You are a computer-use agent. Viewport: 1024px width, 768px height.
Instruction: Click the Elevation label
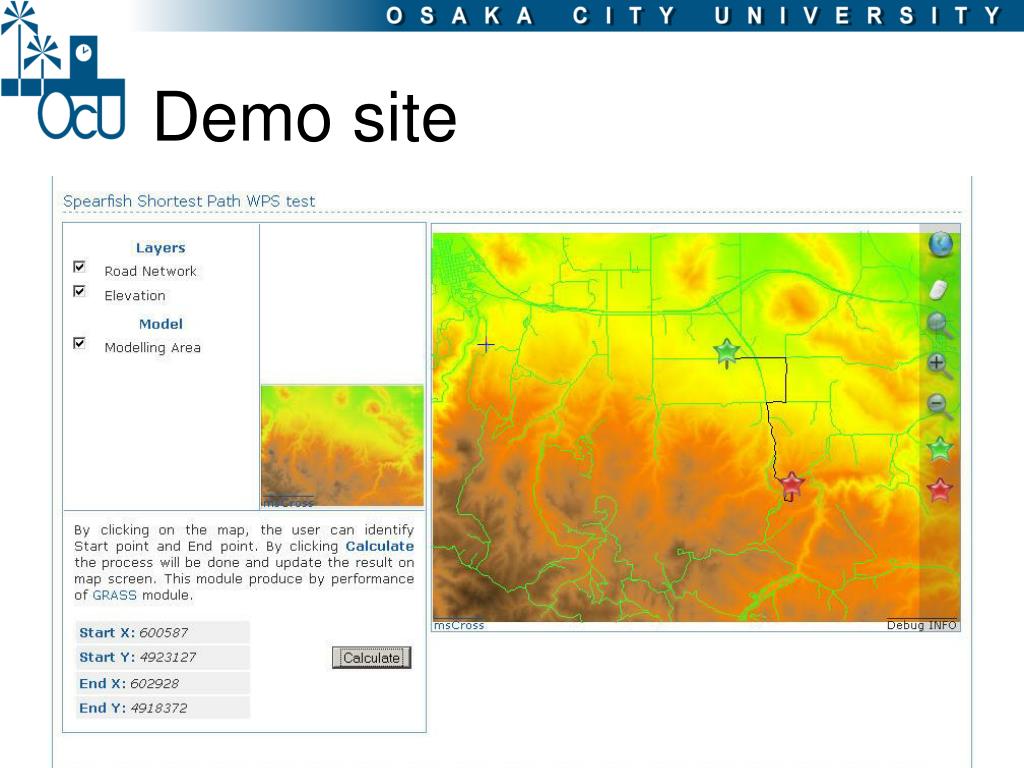tap(135, 295)
